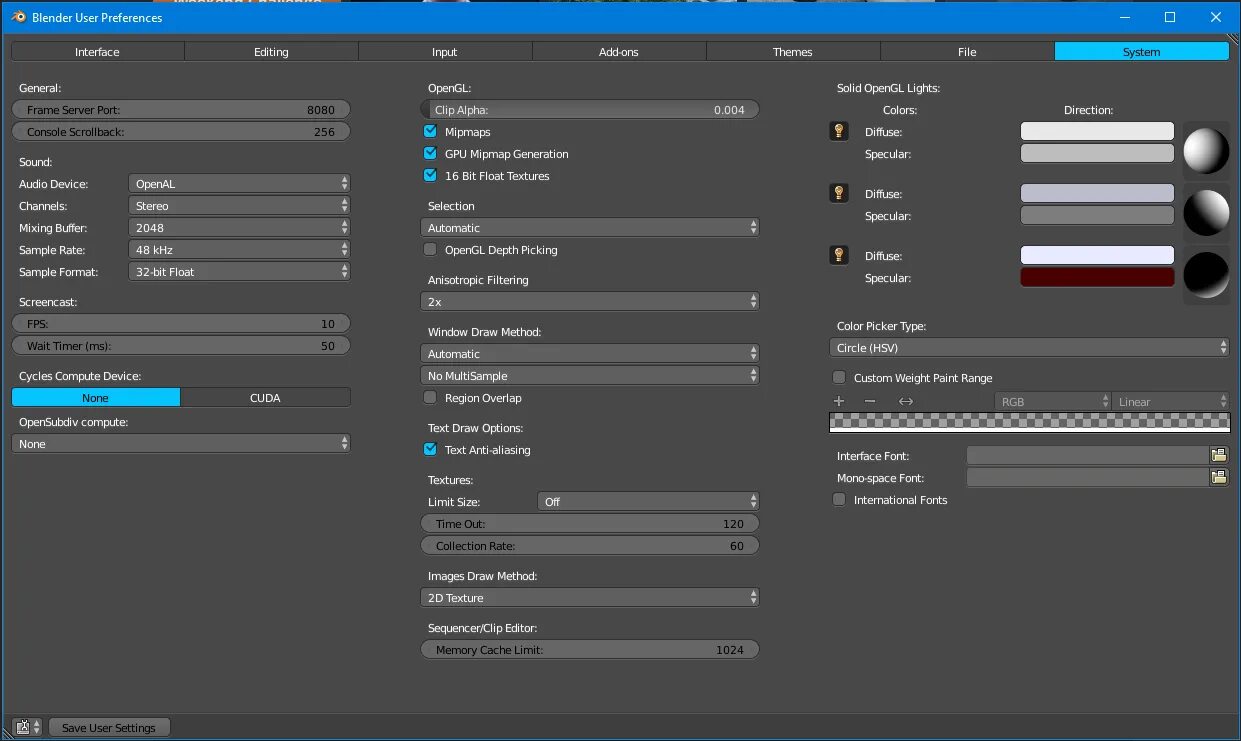
Task: Flip the color ramp with arrows icon
Action: [x=906, y=401]
